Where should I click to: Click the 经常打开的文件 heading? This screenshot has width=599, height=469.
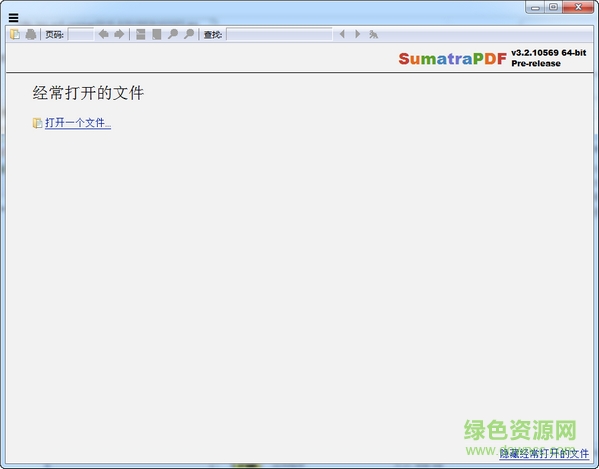pyautogui.click(x=88, y=93)
